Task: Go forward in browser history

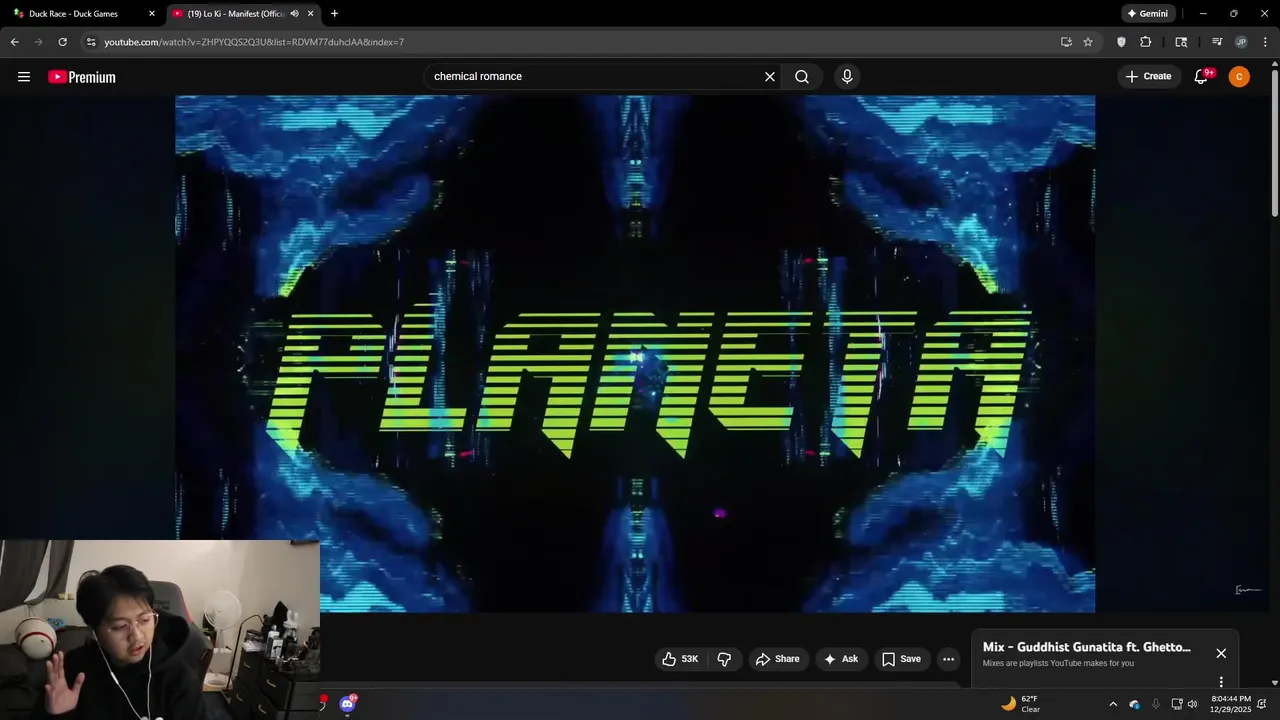Action: click(38, 42)
